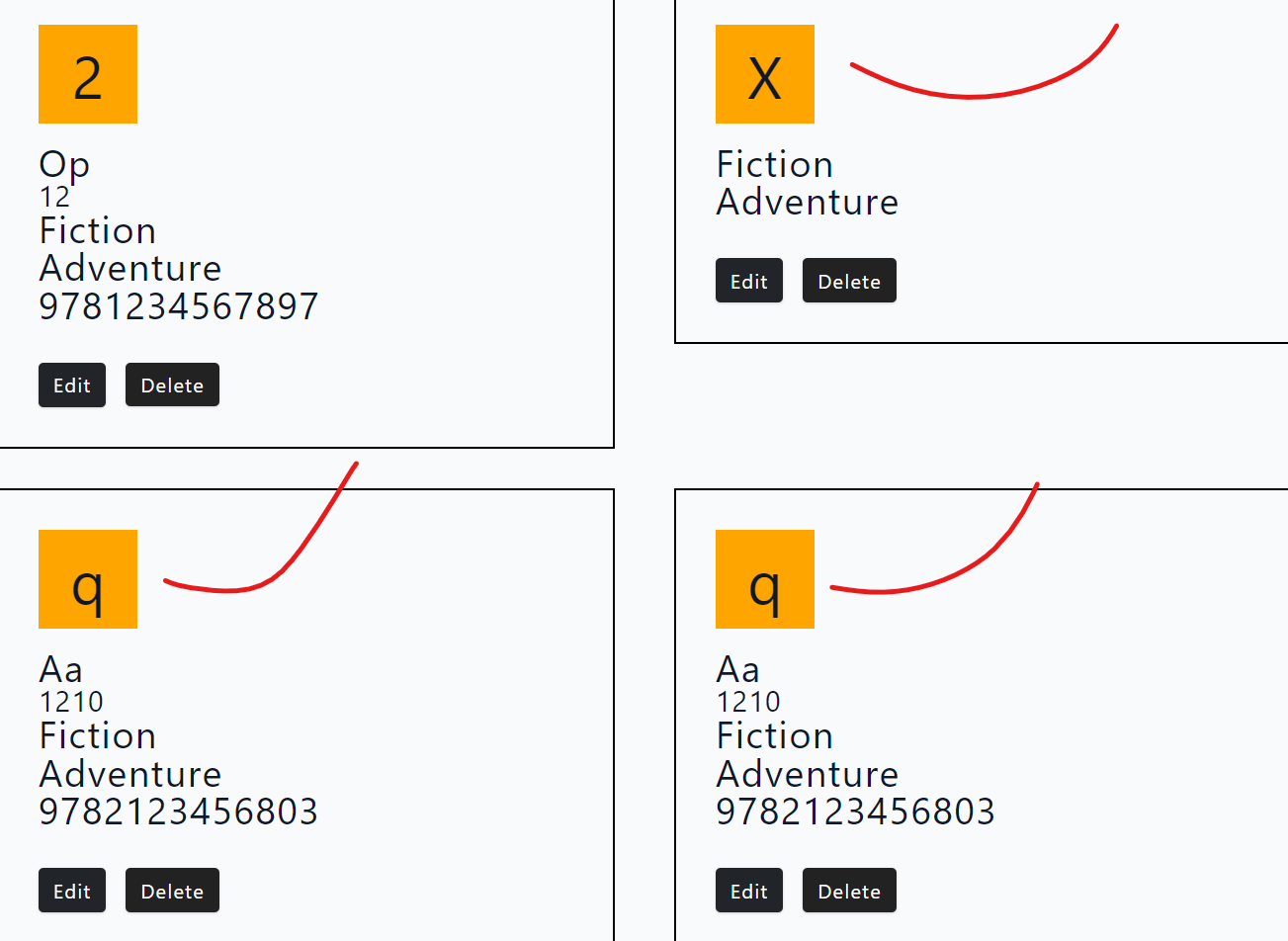
Task: Select the "q" avatar in the bottom-left card
Action: point(88,579)
